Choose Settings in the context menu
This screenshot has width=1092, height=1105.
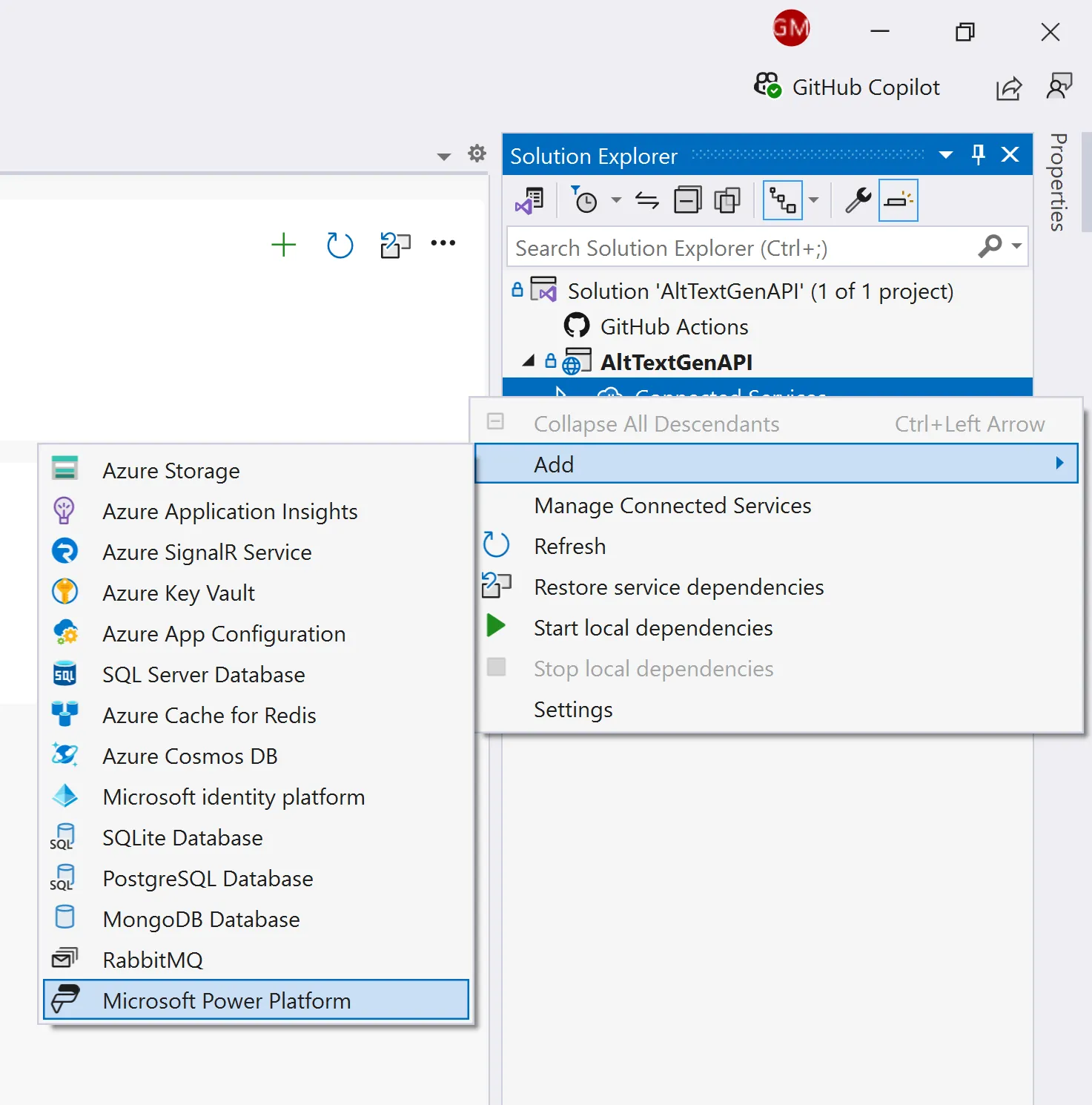tap(776, 710)
